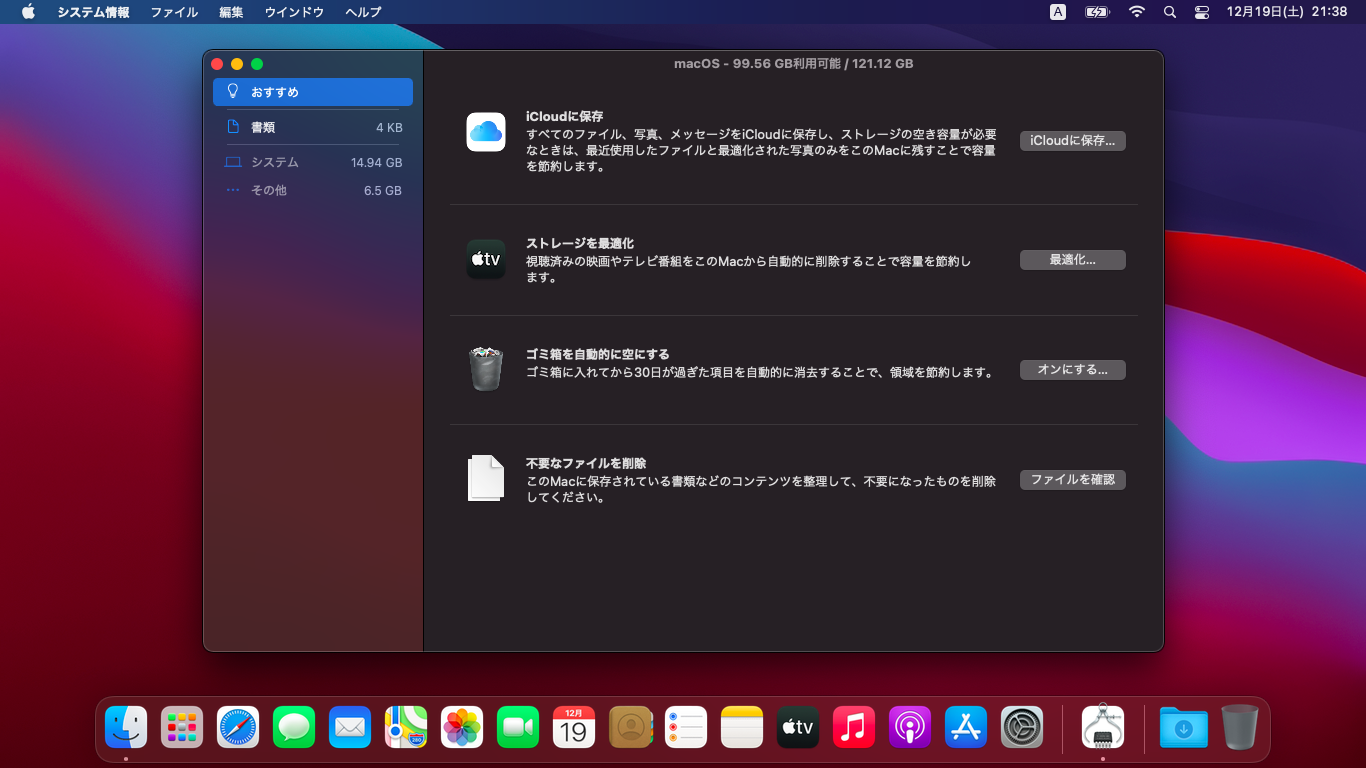Click システム row in sidebar

[312, 162]
